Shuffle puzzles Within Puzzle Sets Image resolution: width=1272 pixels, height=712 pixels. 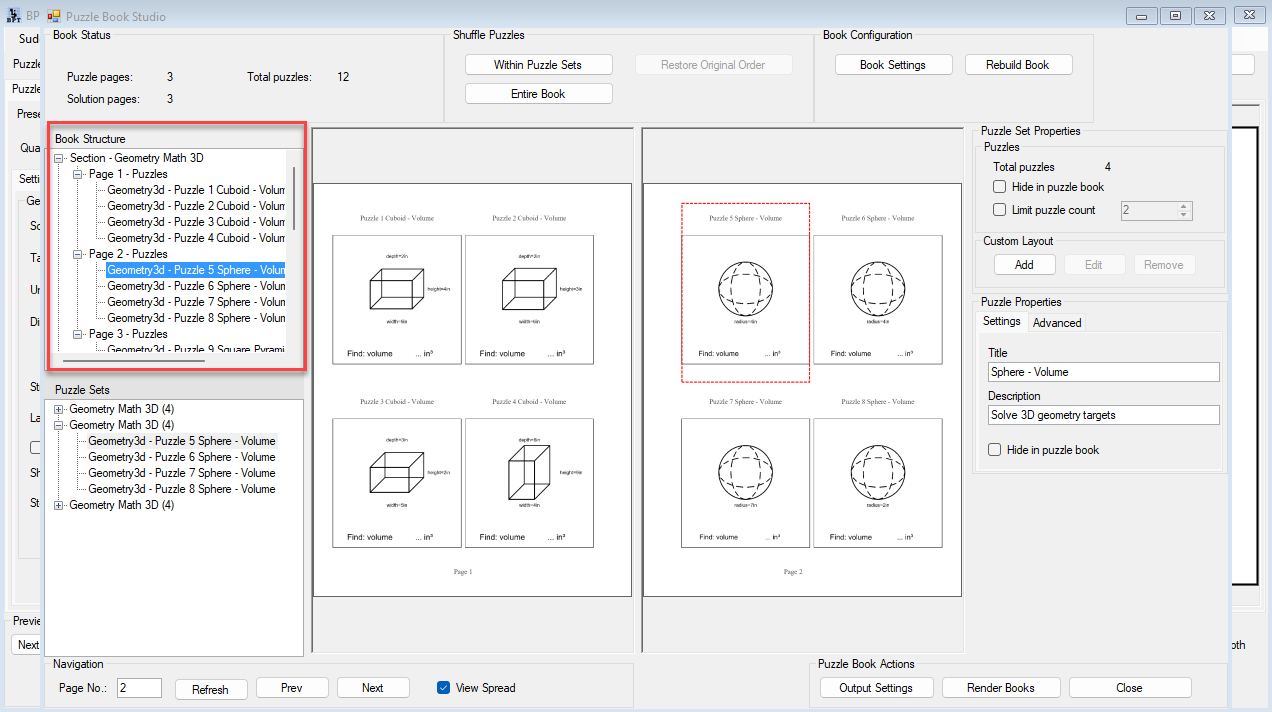538,65
